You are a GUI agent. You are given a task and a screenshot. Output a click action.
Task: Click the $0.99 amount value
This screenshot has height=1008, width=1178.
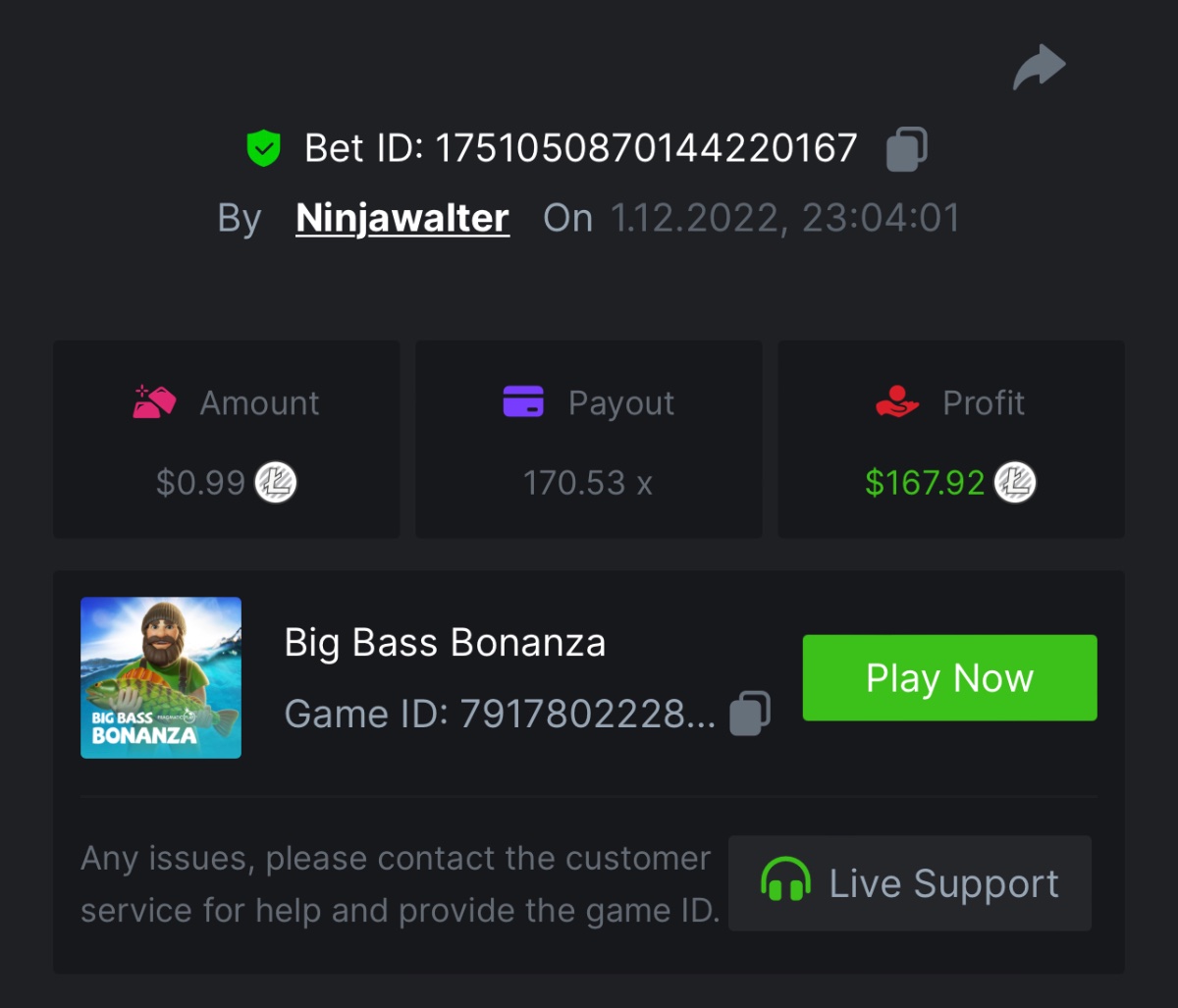200,483
